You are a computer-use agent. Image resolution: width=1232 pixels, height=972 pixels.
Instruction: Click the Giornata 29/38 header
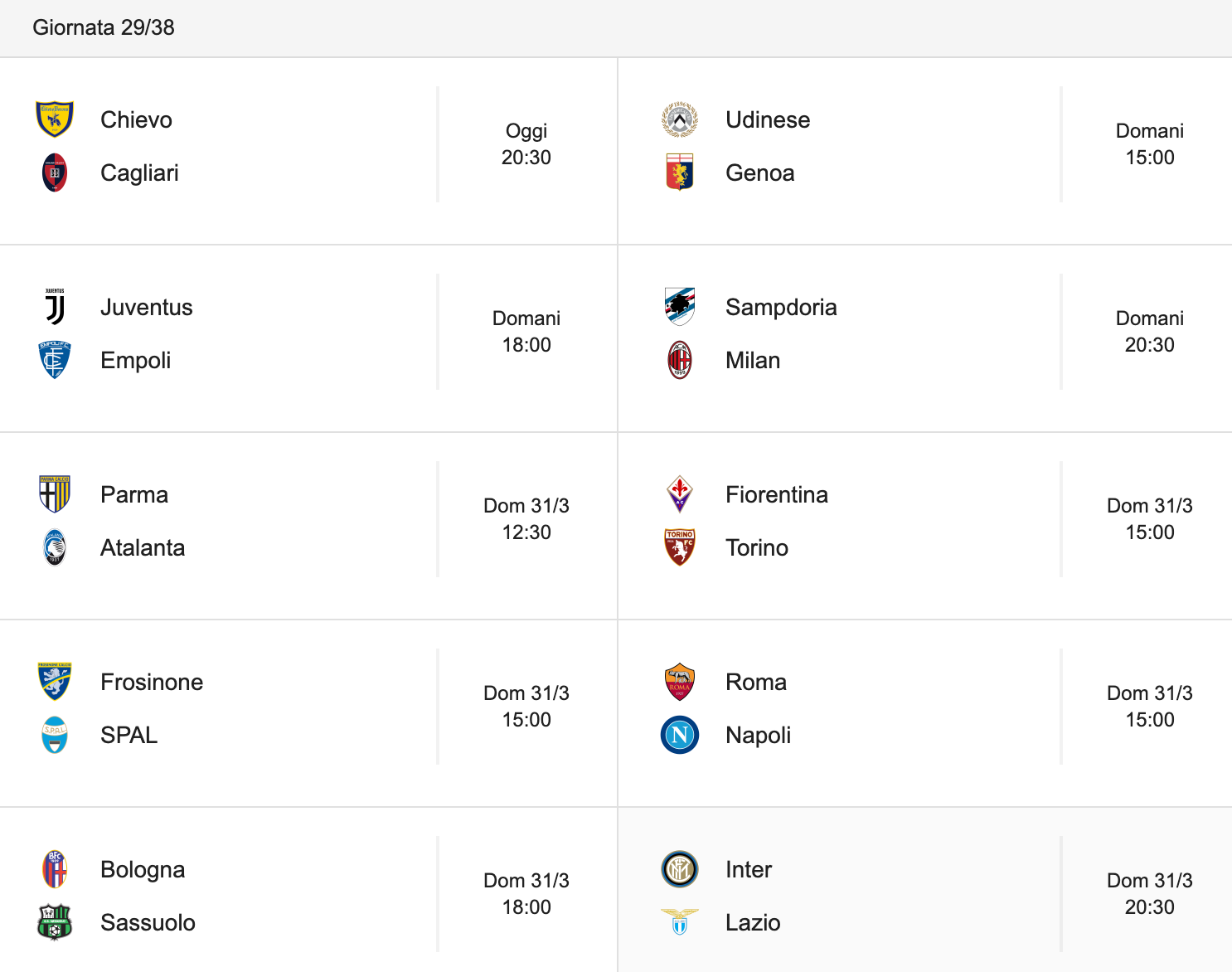pyautogui.click(x=104, y=27)
